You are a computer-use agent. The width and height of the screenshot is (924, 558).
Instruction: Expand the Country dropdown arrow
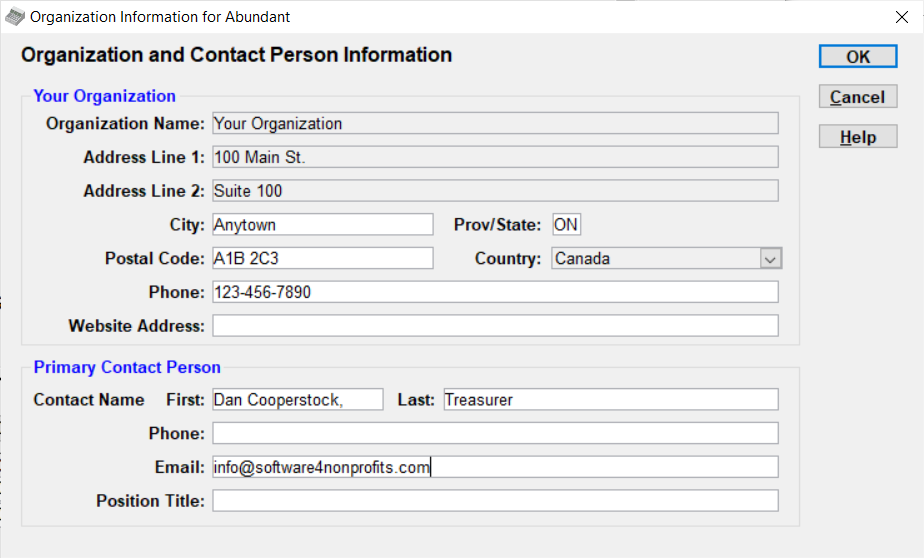tap(770, 259)
